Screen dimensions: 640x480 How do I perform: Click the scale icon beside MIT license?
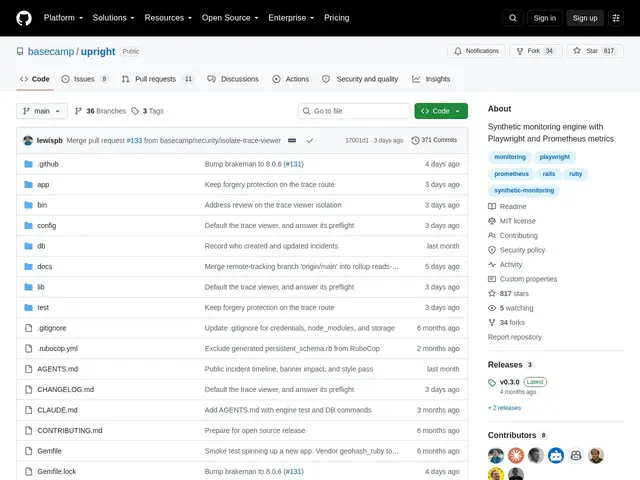pyautogui.click(x=492, y=221)
